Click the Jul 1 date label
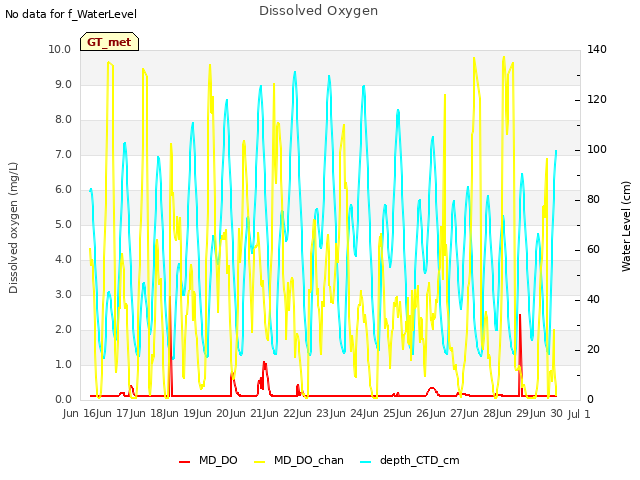 579,414
